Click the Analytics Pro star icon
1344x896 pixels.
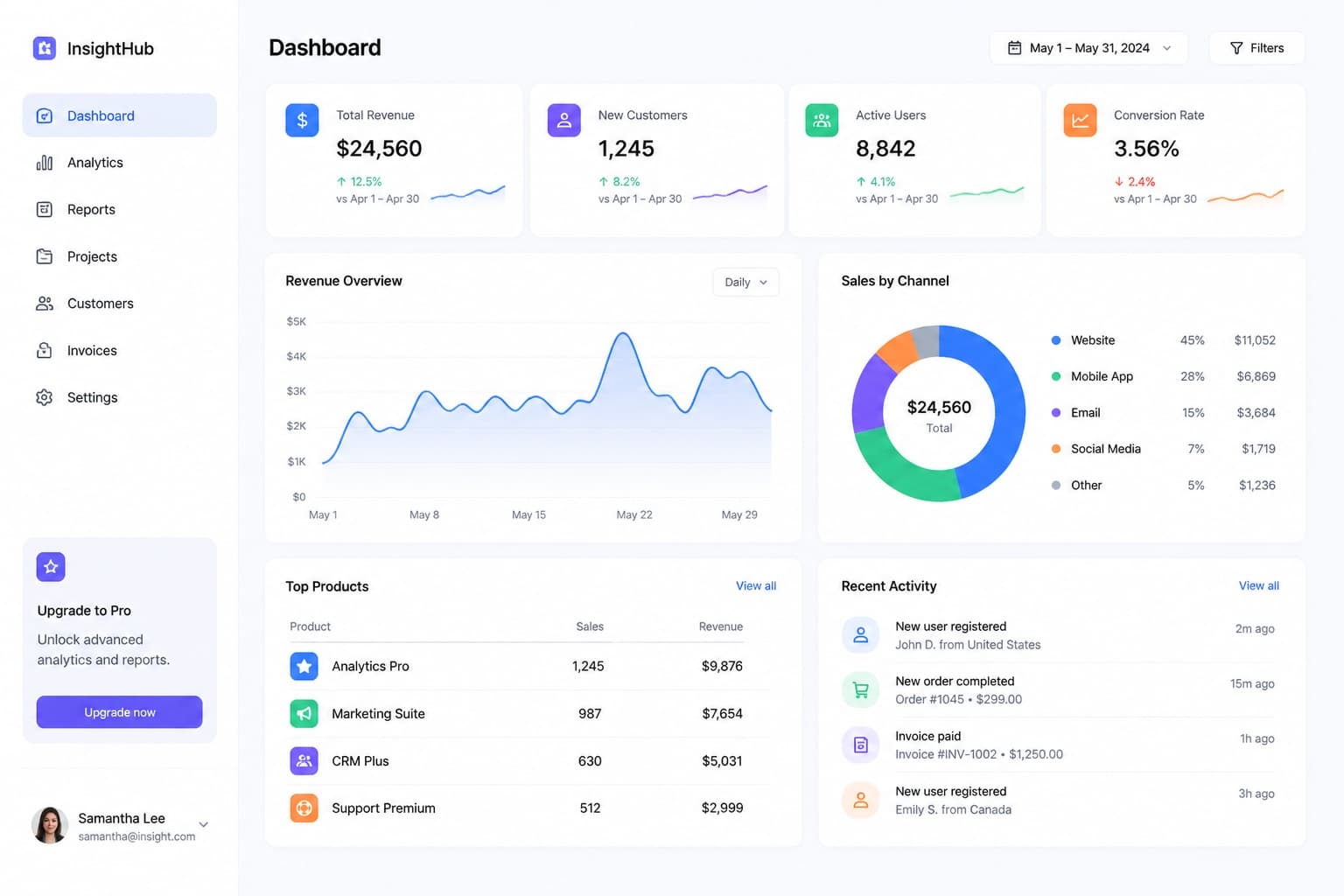(x=304, y=666)
